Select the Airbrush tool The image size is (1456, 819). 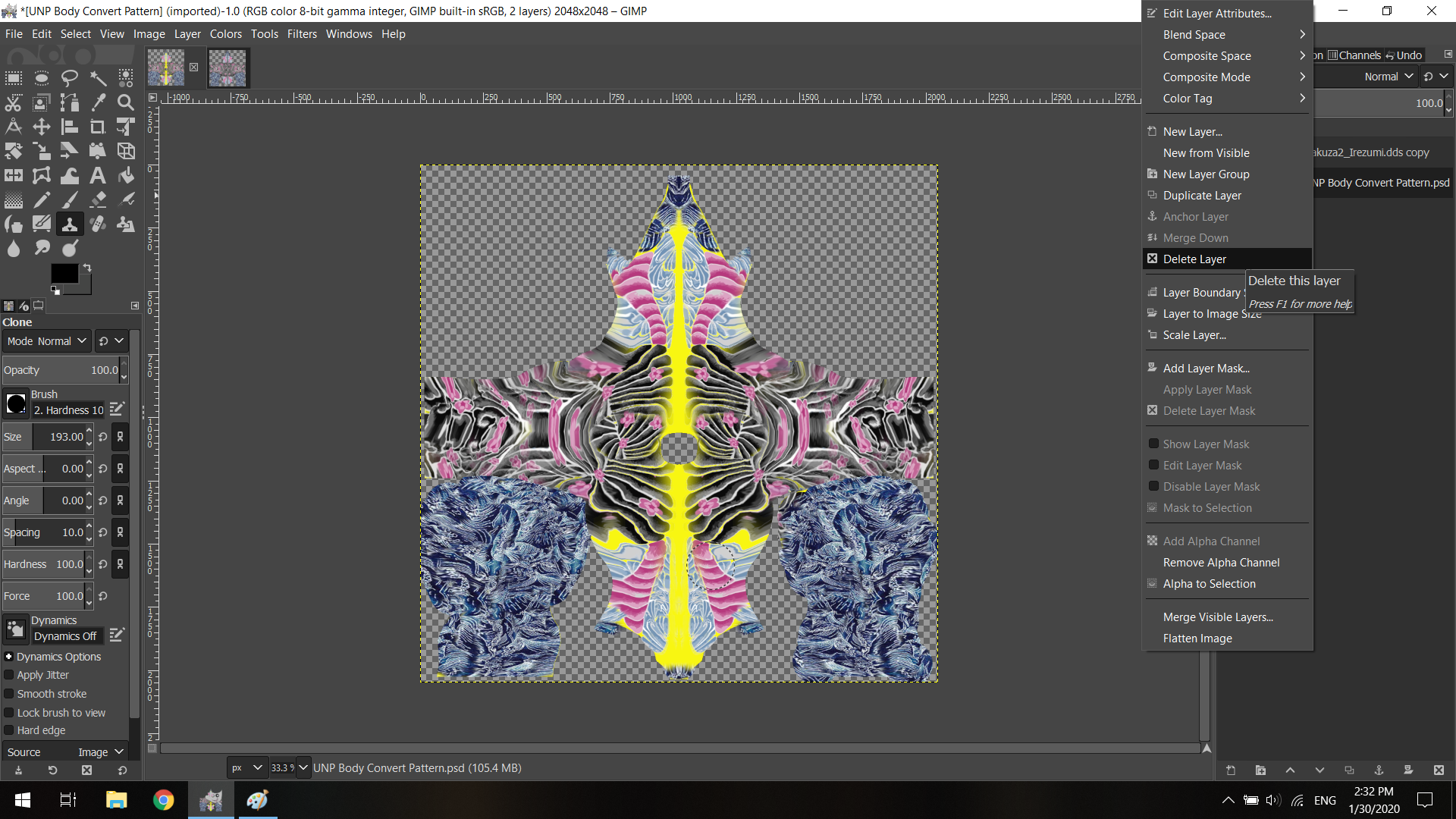point(126,200)
